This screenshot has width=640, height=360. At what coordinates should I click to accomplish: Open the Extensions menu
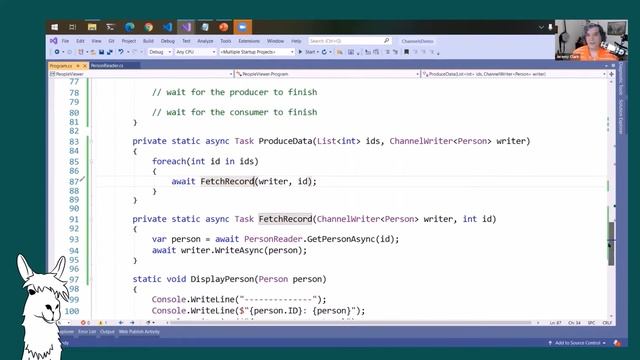(249, 41)
